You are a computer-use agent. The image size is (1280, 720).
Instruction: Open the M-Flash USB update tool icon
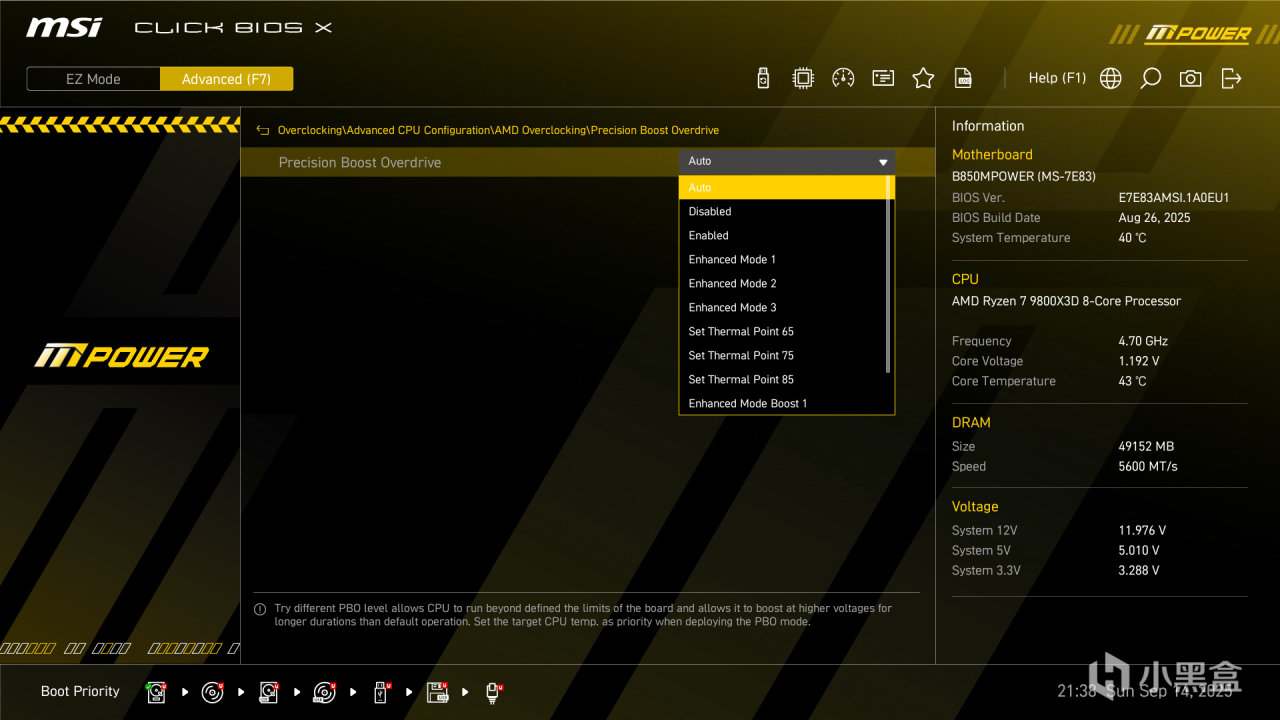pyautogui.click(x=763, y=78)
